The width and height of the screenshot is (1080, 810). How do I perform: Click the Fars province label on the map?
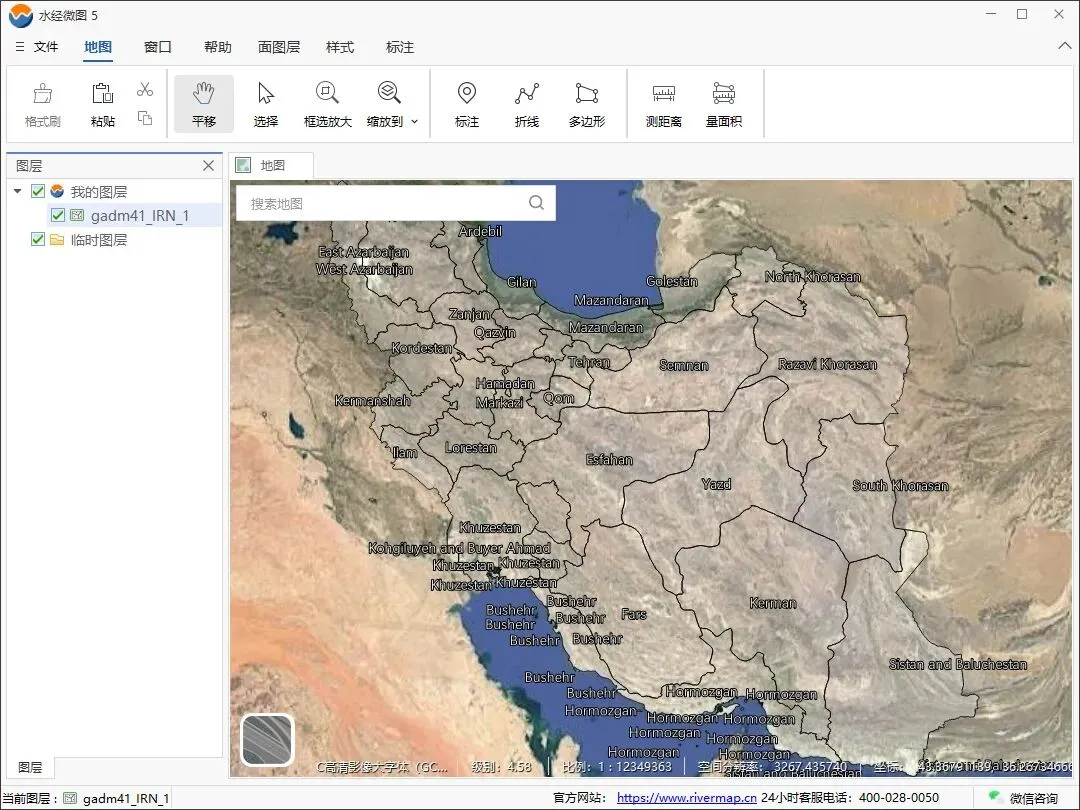pos(634,614)
